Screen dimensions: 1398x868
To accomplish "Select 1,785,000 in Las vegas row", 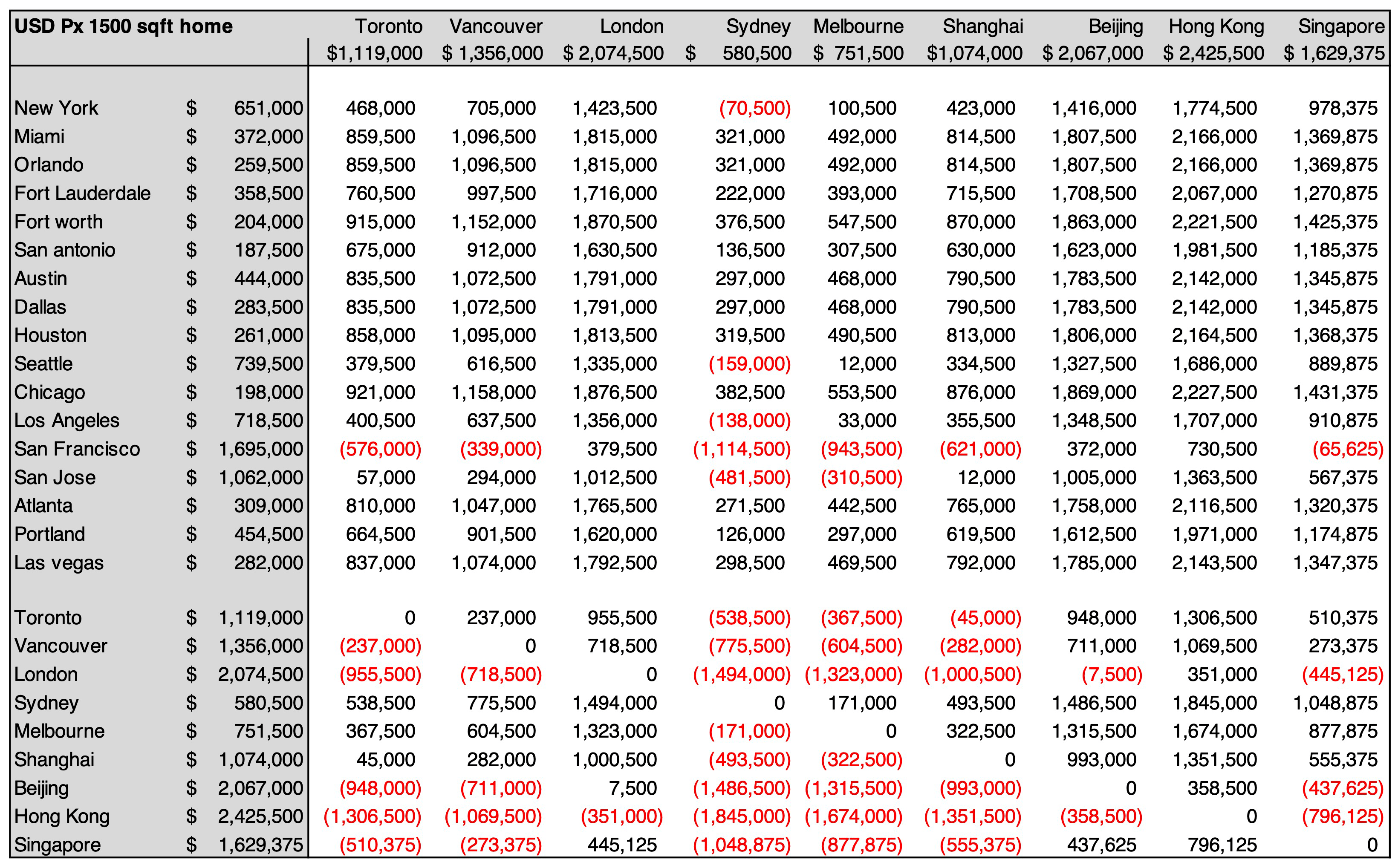I will point(1094,563).
